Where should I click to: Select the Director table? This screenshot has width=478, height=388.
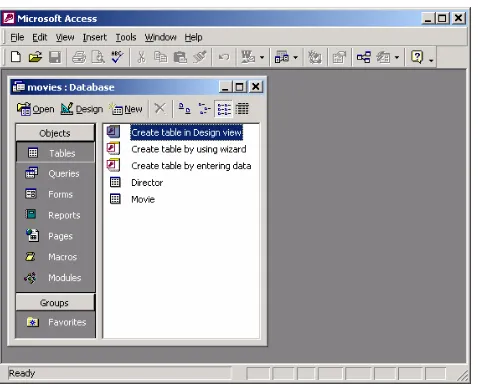point(147,182)
